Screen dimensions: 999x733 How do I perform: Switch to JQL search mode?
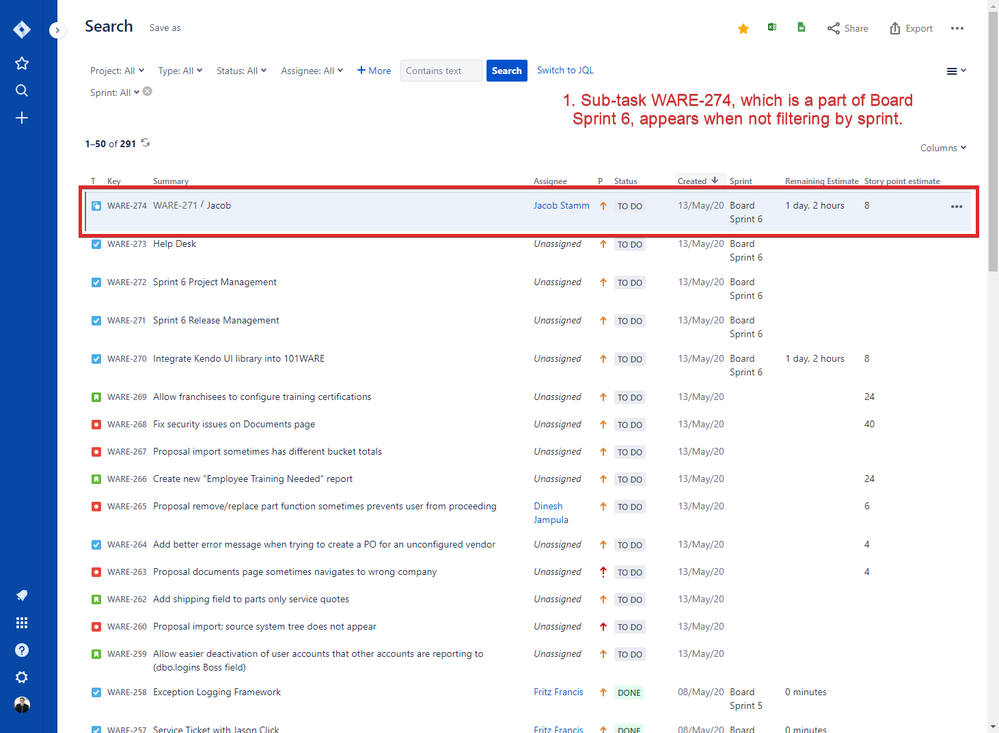(x=565, y=70)
